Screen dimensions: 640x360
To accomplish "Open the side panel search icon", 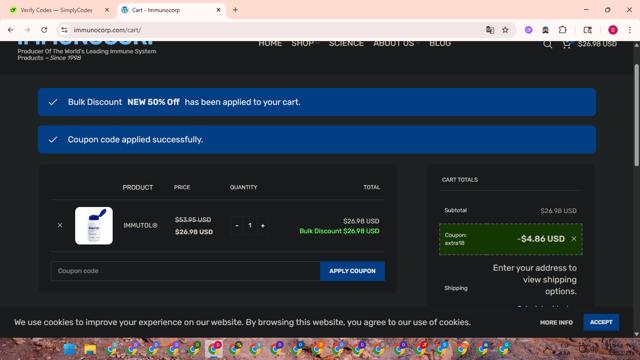I will point(588,30).
